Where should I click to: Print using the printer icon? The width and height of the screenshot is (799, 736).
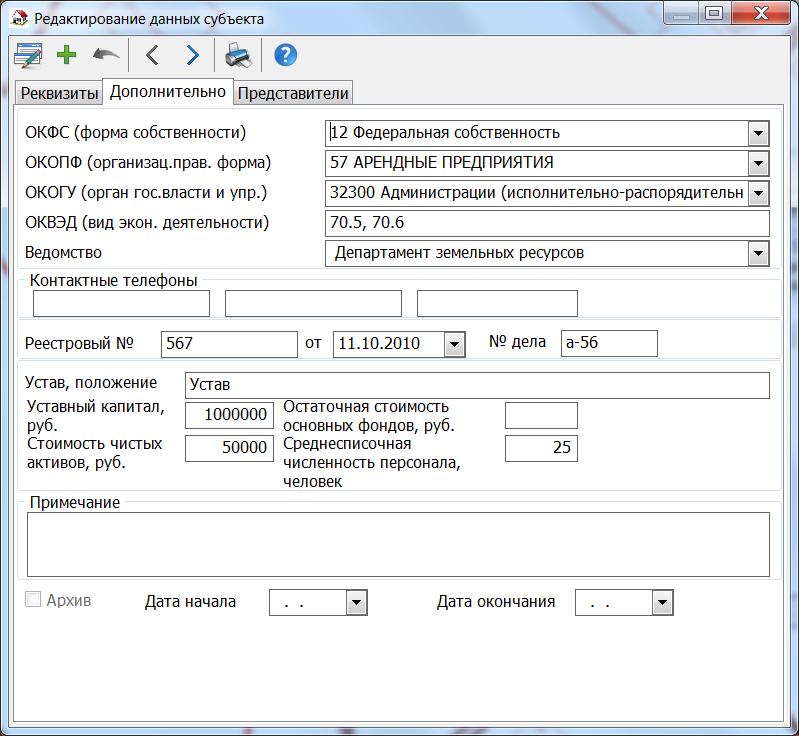[238, 55]
